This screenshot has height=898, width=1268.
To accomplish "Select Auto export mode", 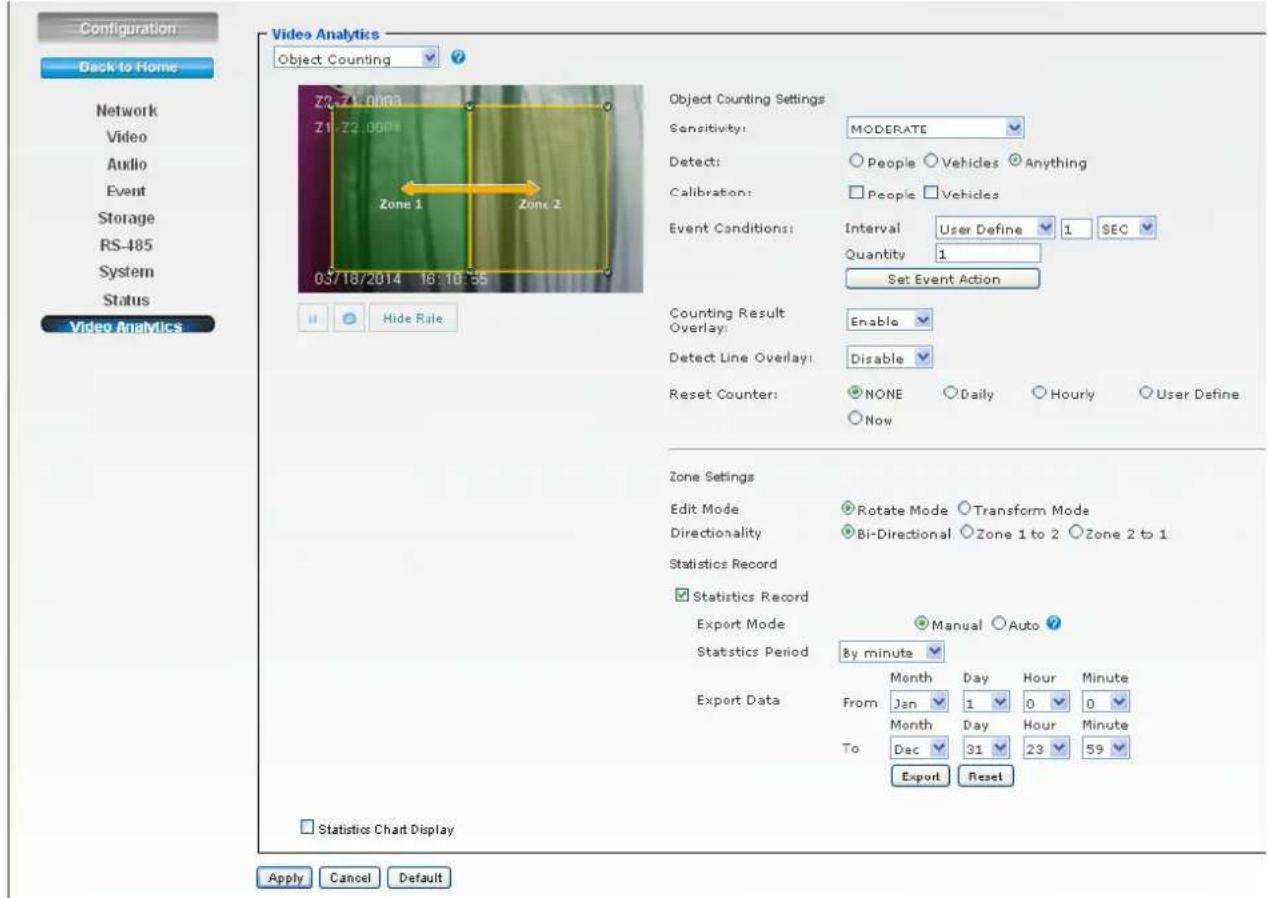I will point(997,623).
